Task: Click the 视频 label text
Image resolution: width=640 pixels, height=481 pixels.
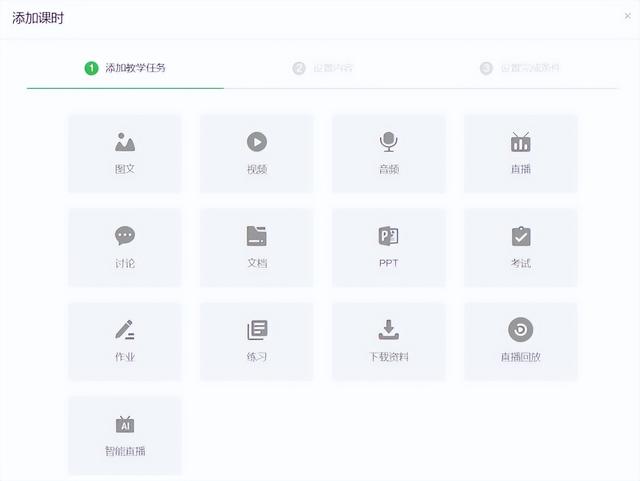Action: point(257,169)
